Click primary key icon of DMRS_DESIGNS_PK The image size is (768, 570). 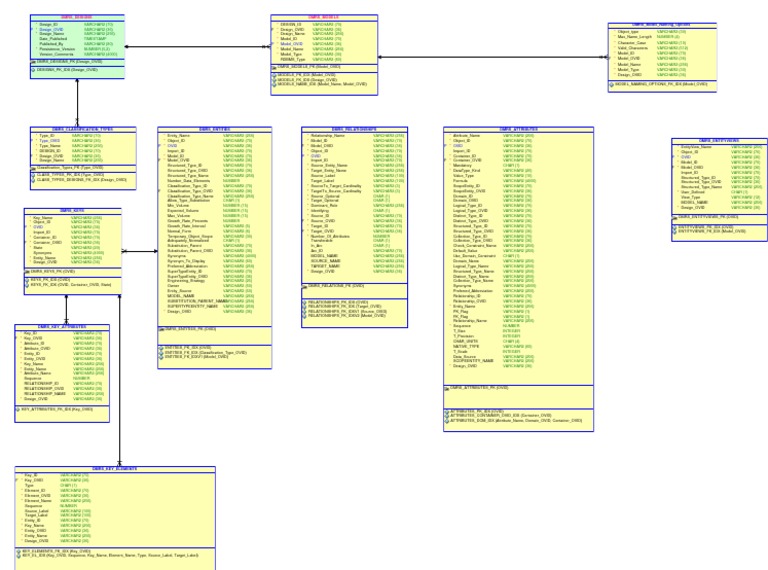(34, 62)
